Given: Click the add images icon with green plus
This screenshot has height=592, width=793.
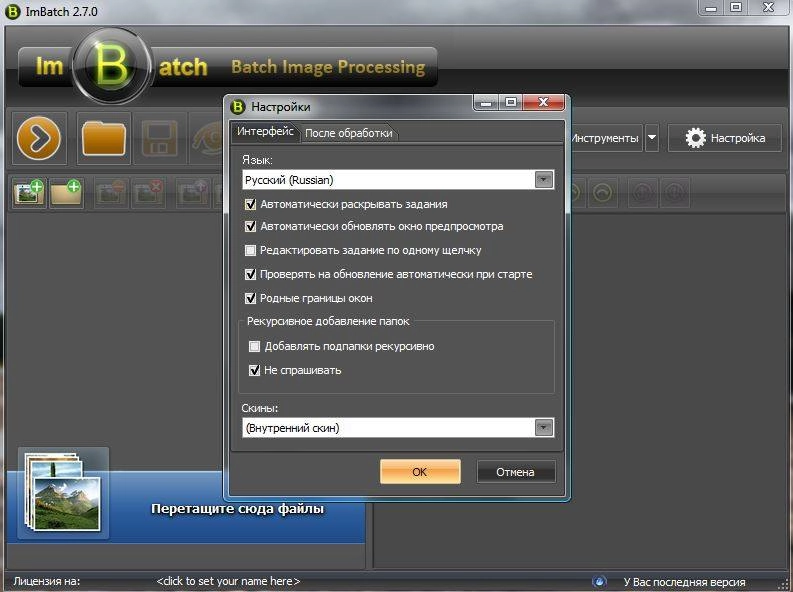Looking at the screenshot, I should (29, 193).
